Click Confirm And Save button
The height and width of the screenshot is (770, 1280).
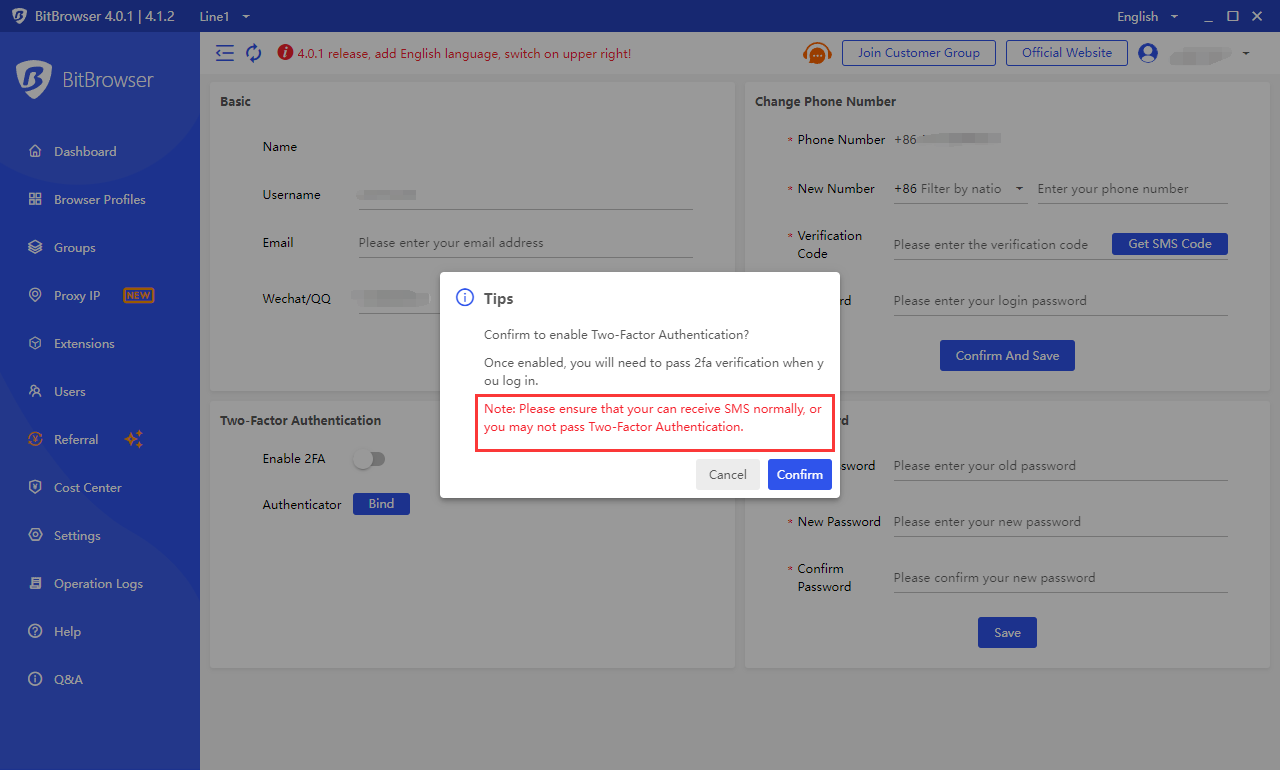coord(1007,356)
